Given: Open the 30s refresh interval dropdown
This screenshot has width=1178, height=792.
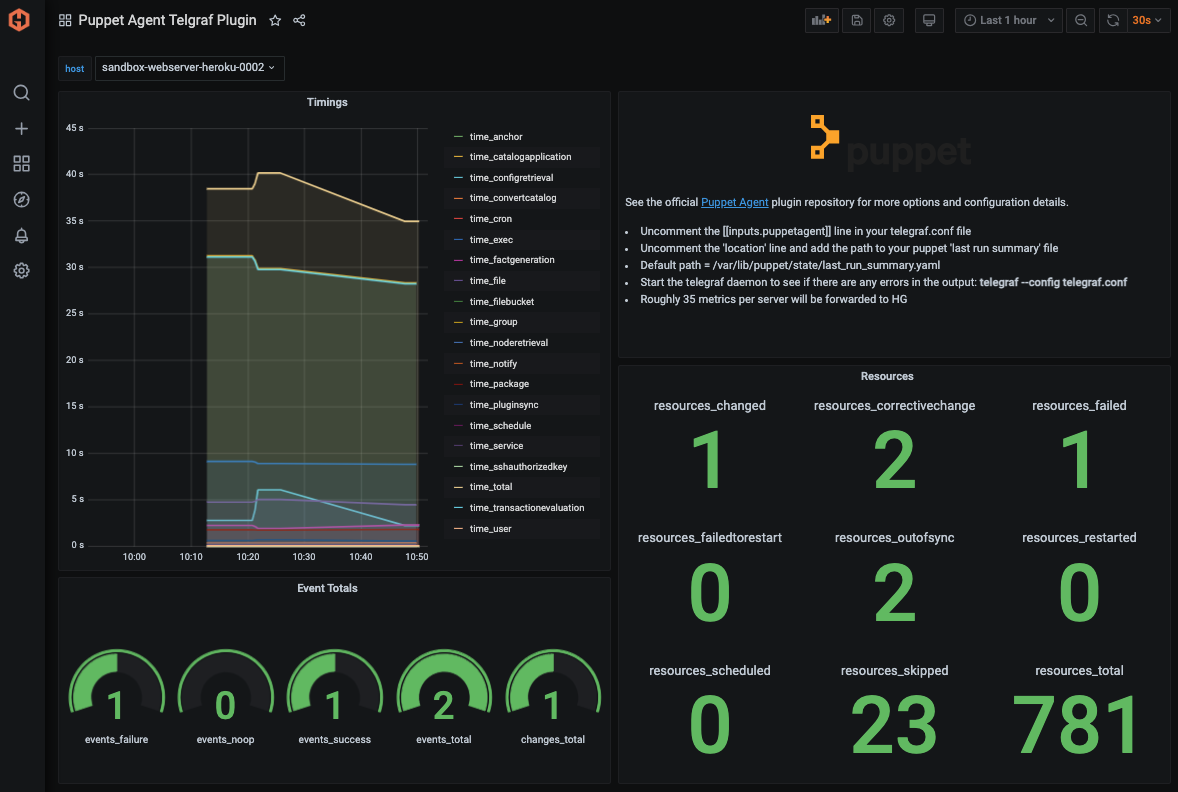Looking at the screenshot, I should coord(1147,20).
